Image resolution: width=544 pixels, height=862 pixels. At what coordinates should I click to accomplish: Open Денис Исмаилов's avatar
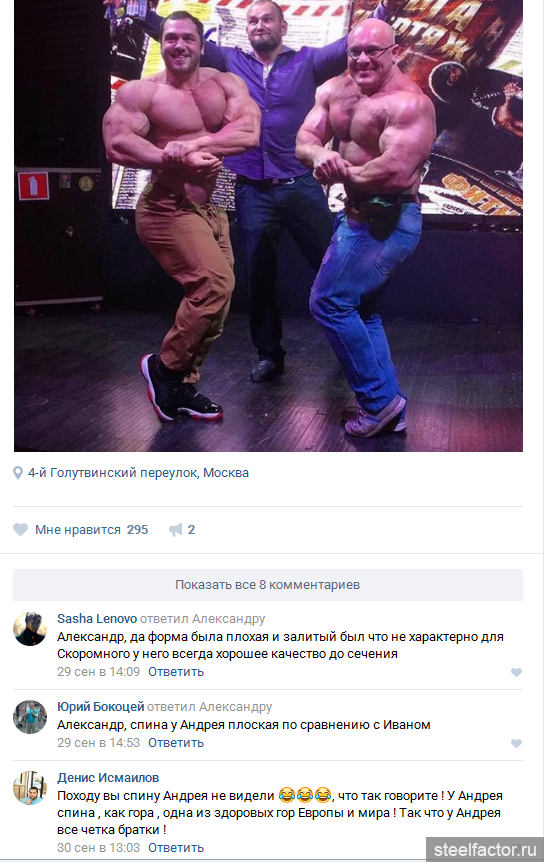(x=30, y=787)
